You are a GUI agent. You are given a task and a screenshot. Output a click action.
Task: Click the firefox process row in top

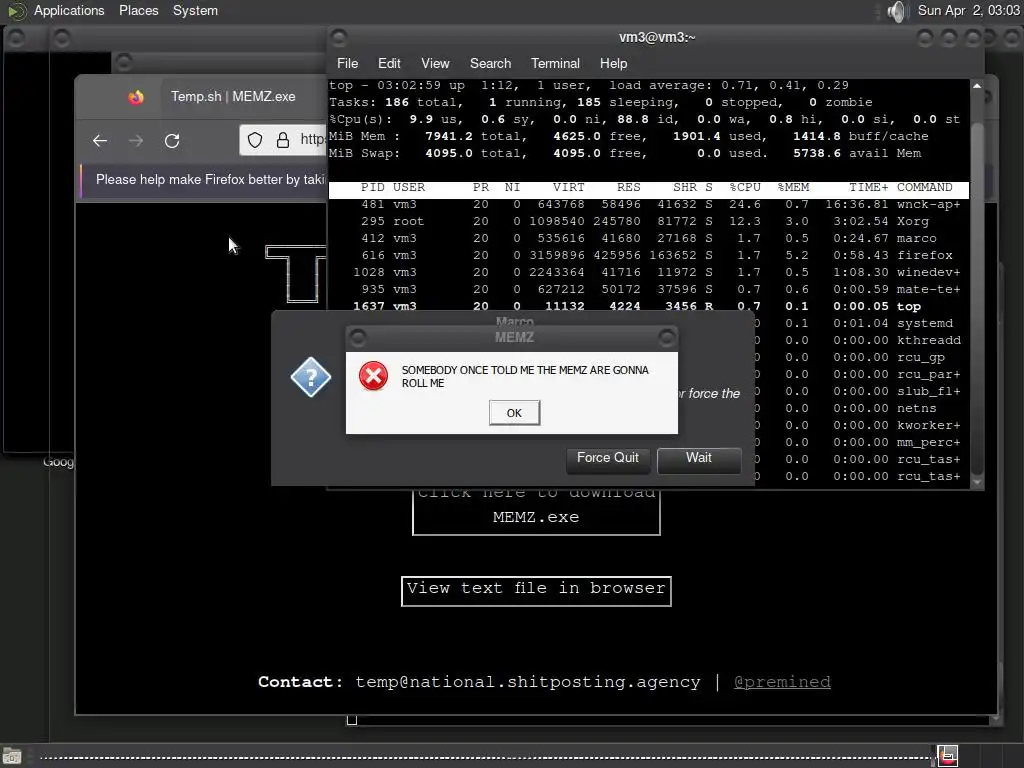(648, 255)
